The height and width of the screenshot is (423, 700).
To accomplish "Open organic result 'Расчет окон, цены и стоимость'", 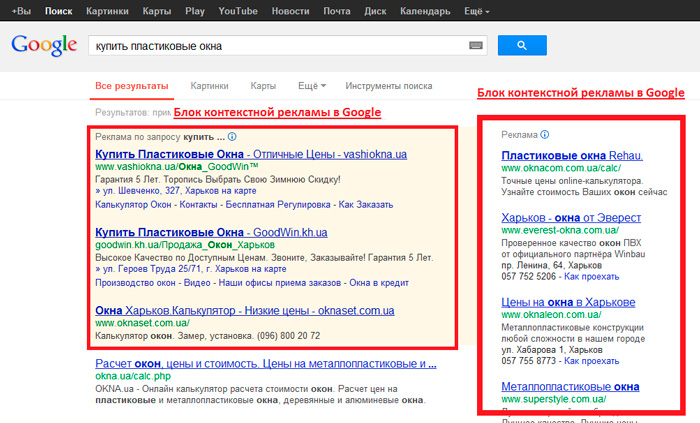I will tap(266, 364).
